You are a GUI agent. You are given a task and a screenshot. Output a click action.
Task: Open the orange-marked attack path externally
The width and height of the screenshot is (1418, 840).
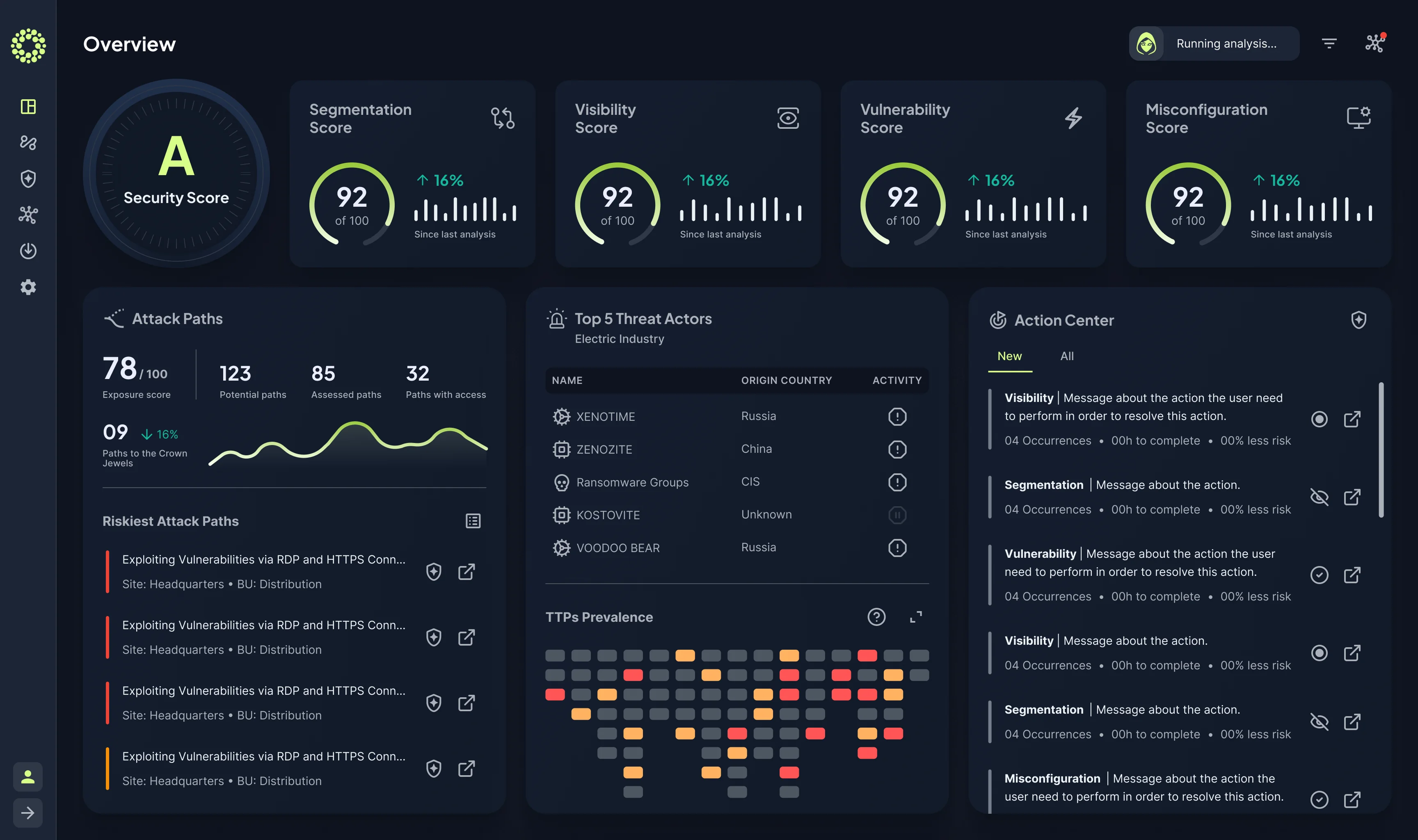[x=467, y=769]
